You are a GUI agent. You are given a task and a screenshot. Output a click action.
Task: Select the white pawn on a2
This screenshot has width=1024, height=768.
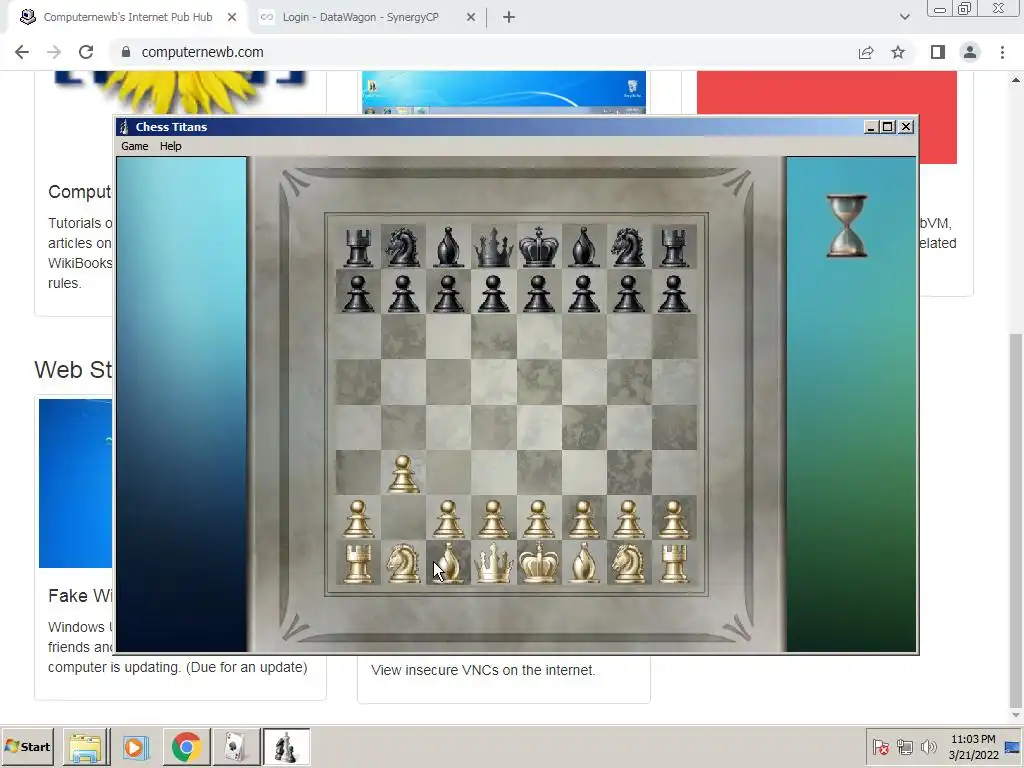pos(358,519)
